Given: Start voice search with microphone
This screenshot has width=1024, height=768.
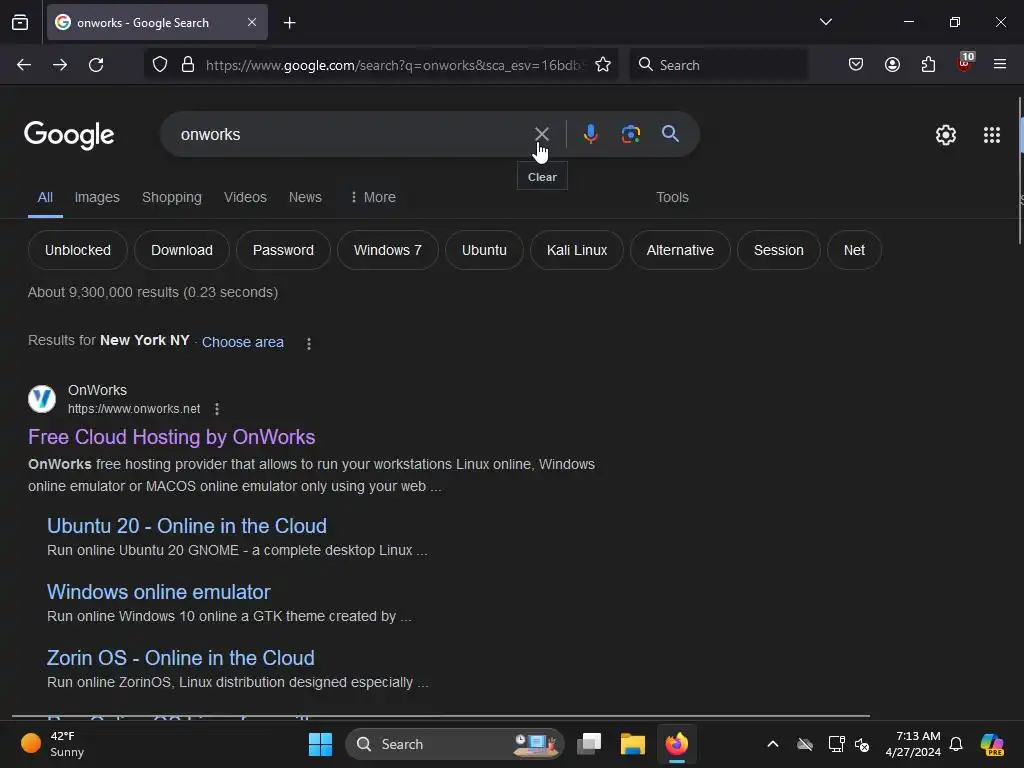Looking at the screenshot, I should 590,134.
